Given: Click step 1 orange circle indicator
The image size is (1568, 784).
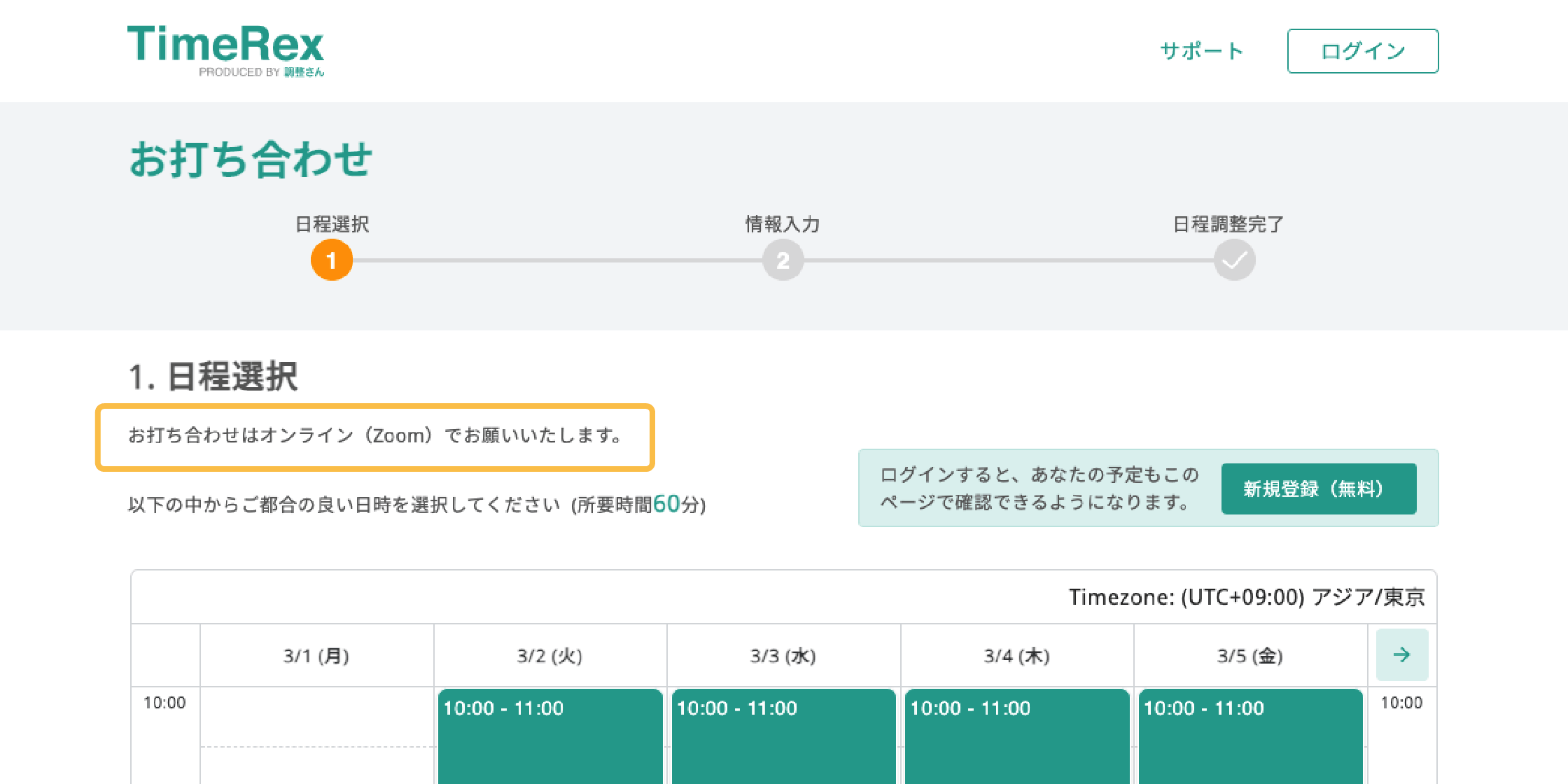Looking at the screenshot, I should pos(332,260).
